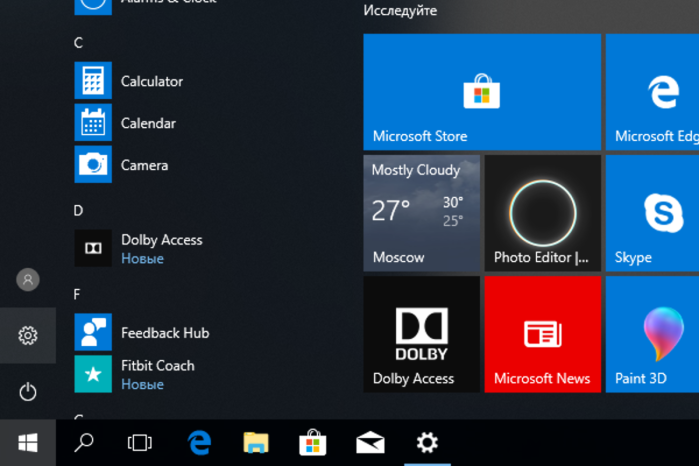Click the Power button icon
The width and height of the screenshot is (699, 466).
tap(28, 392)
